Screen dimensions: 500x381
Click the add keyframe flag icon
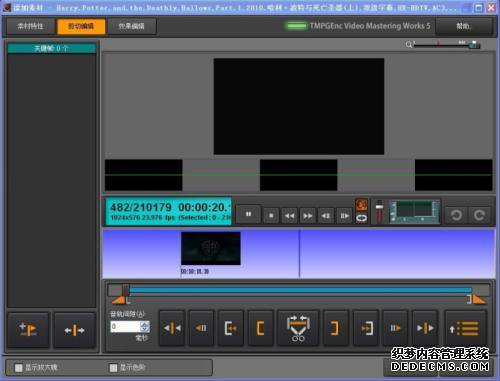pyautogui.click(x=28, y=330)
